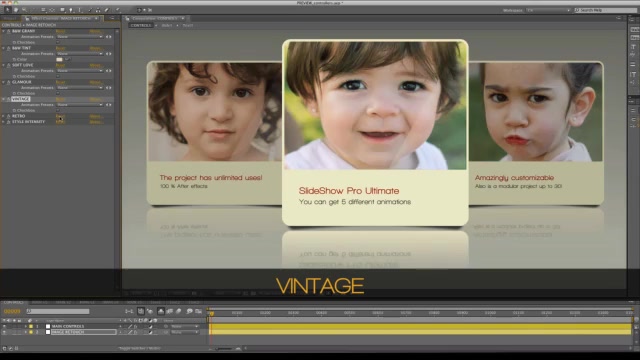Toggle Checkbox under VINTAGE effect
640x360 pixels.
tap(58, 111)
